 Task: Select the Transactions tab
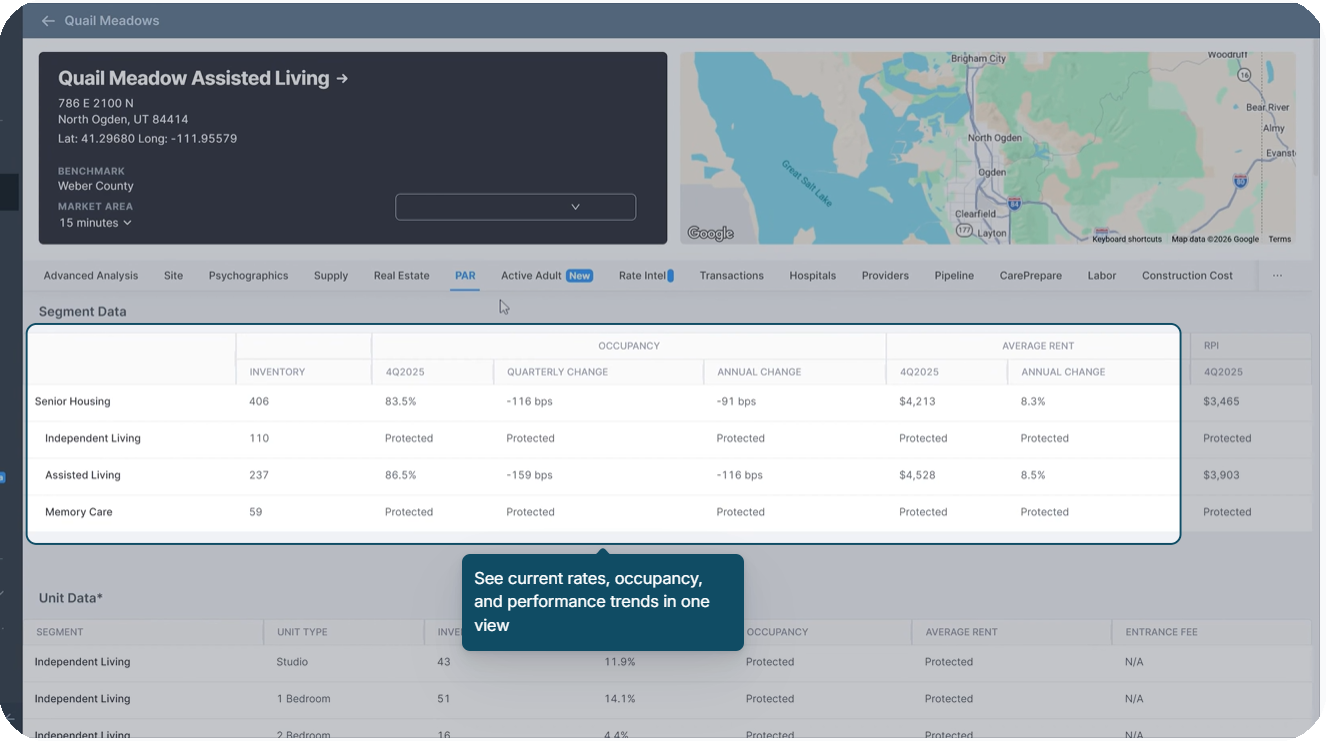coord(731,276)
